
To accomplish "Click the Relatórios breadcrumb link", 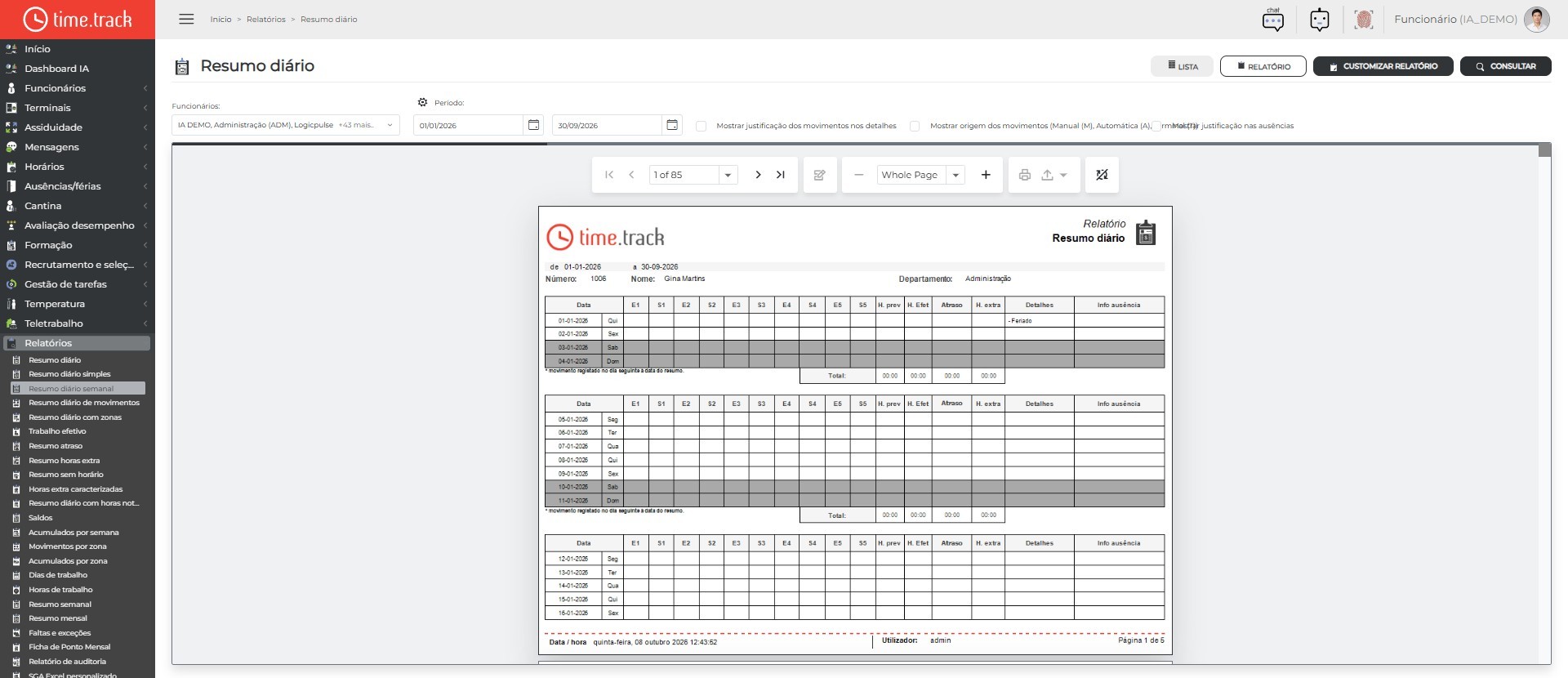I will pos(266,20).
